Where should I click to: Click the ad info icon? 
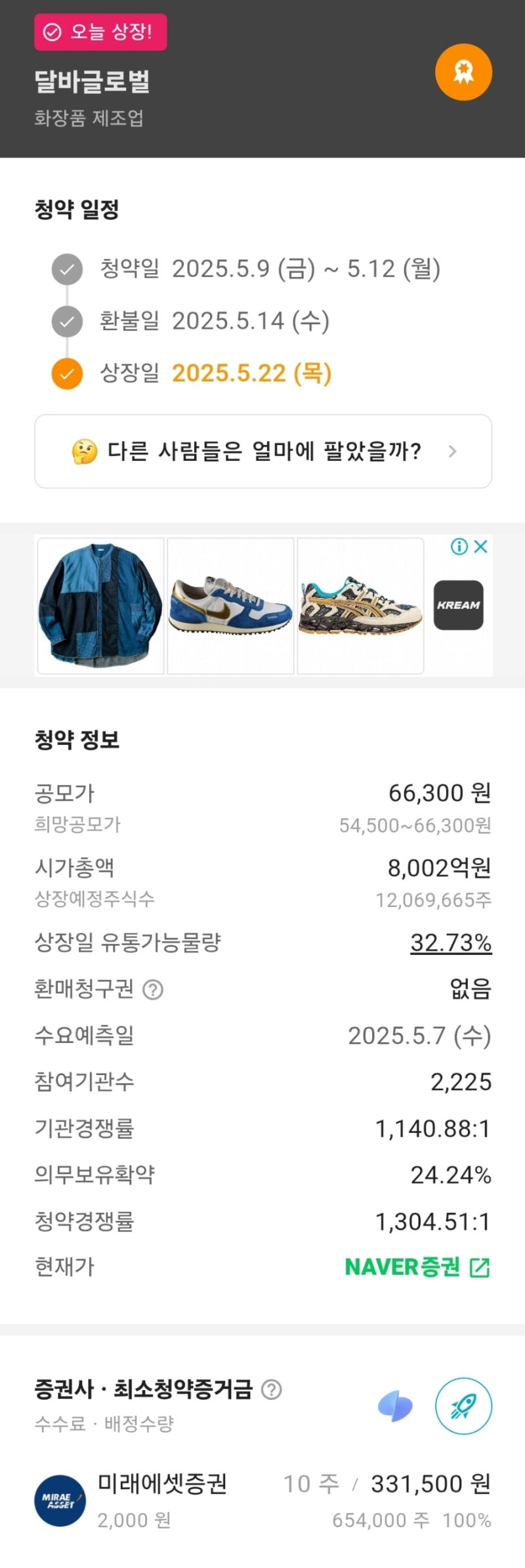click(459, 546)
